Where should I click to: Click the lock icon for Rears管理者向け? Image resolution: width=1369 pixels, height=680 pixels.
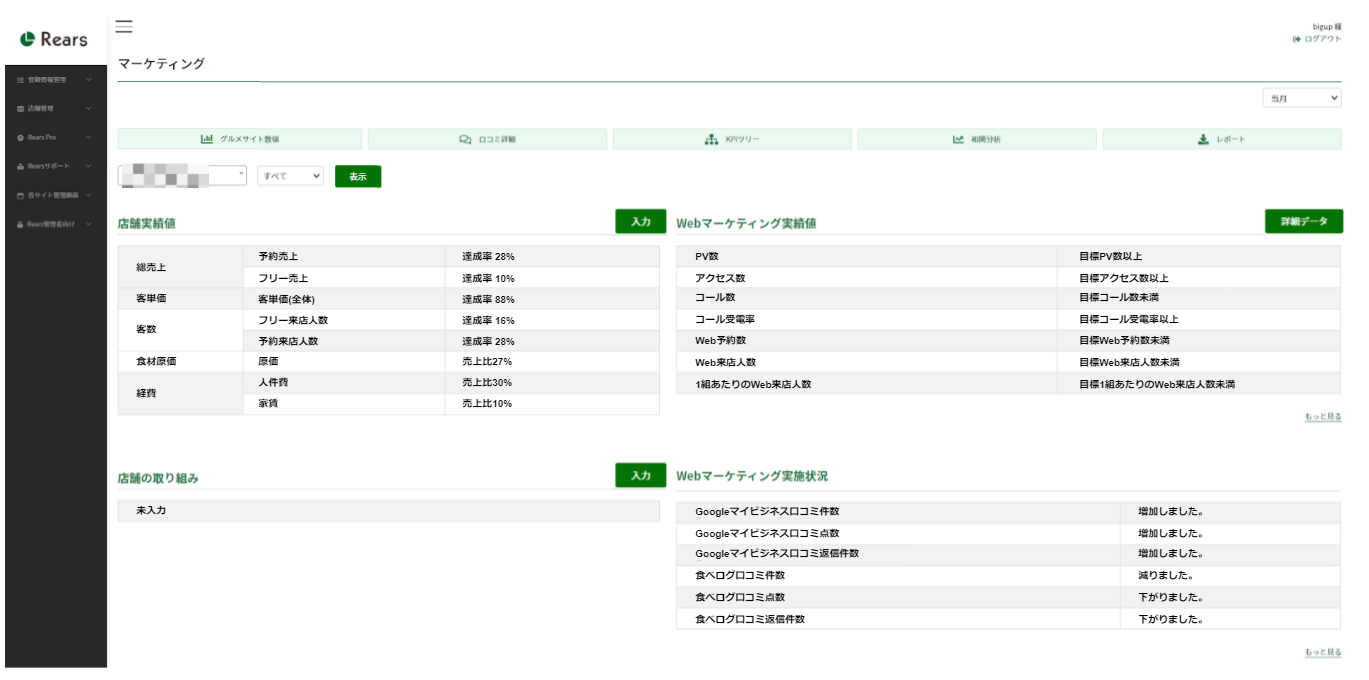click(x=20, y=224)
